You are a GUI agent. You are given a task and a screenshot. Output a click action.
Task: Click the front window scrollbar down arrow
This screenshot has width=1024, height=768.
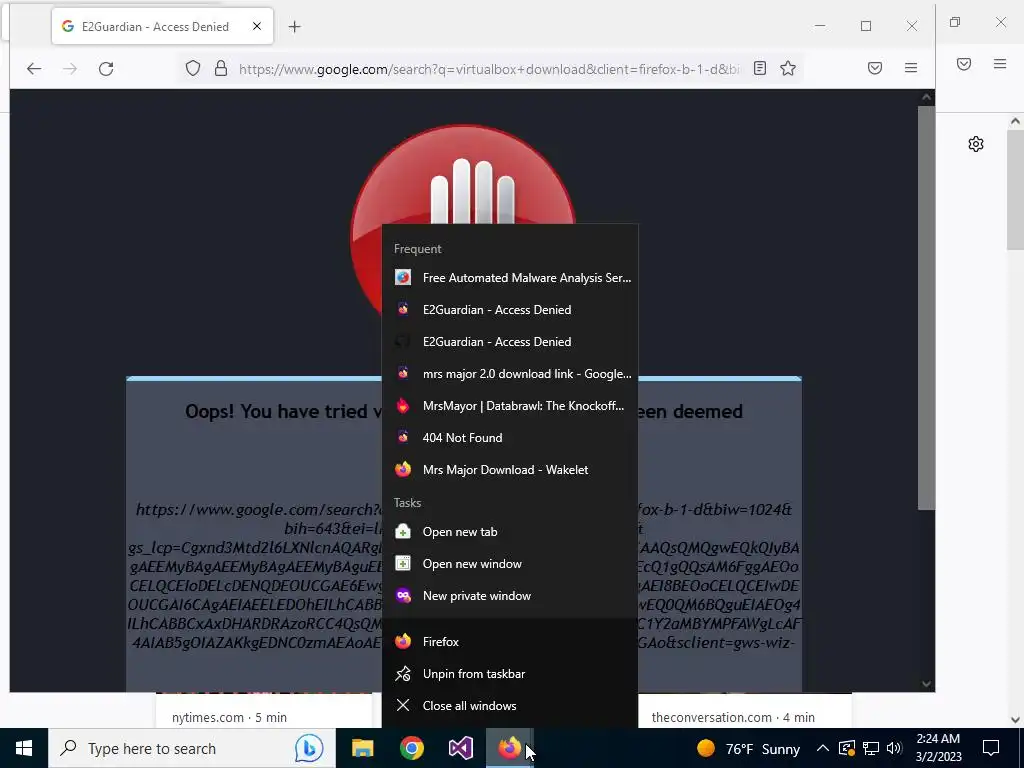[926, 684]
